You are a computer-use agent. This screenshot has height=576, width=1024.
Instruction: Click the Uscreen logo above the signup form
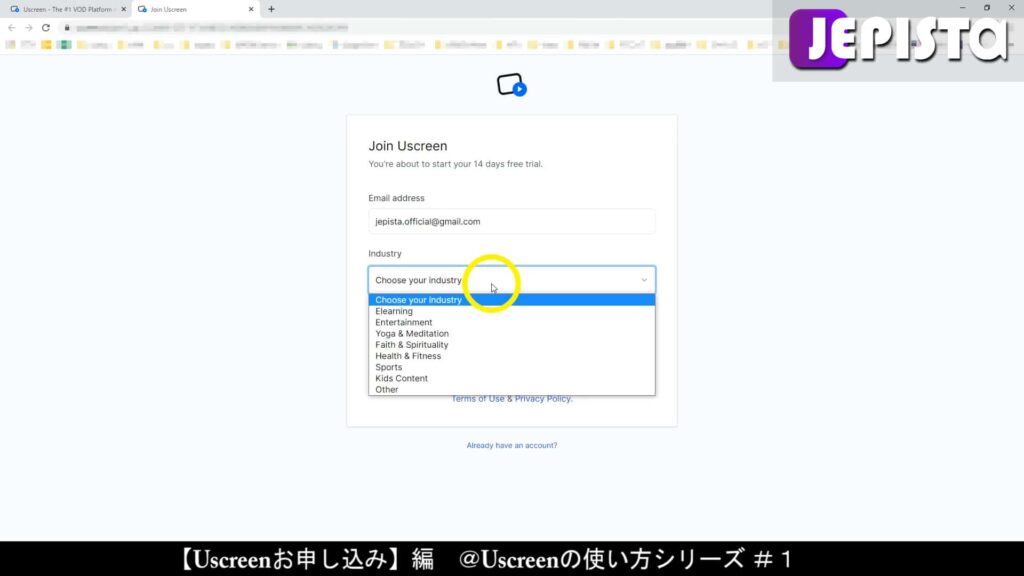click(512, 86)
